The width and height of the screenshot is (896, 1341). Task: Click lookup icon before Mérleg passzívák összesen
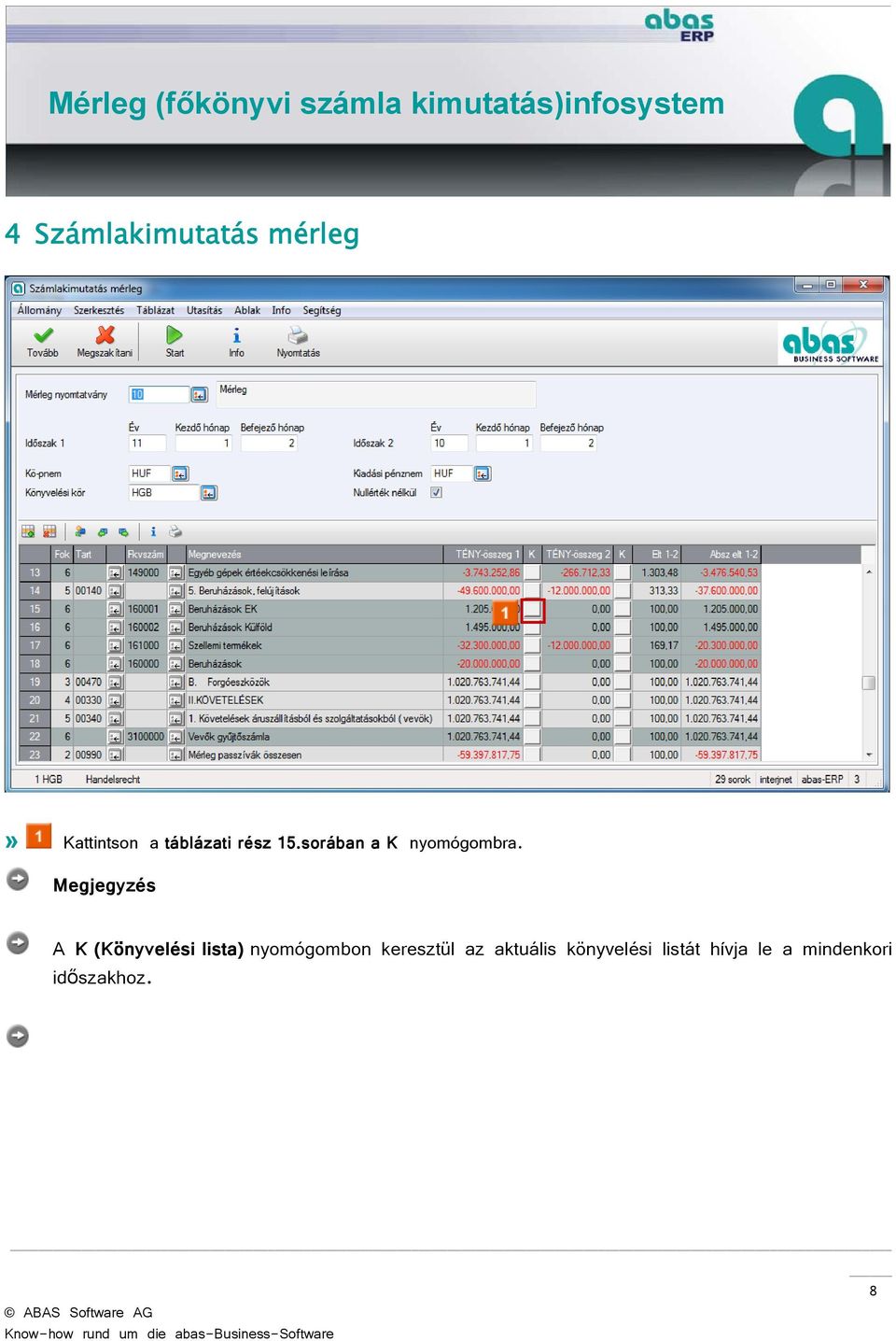[x=175, y=755]
